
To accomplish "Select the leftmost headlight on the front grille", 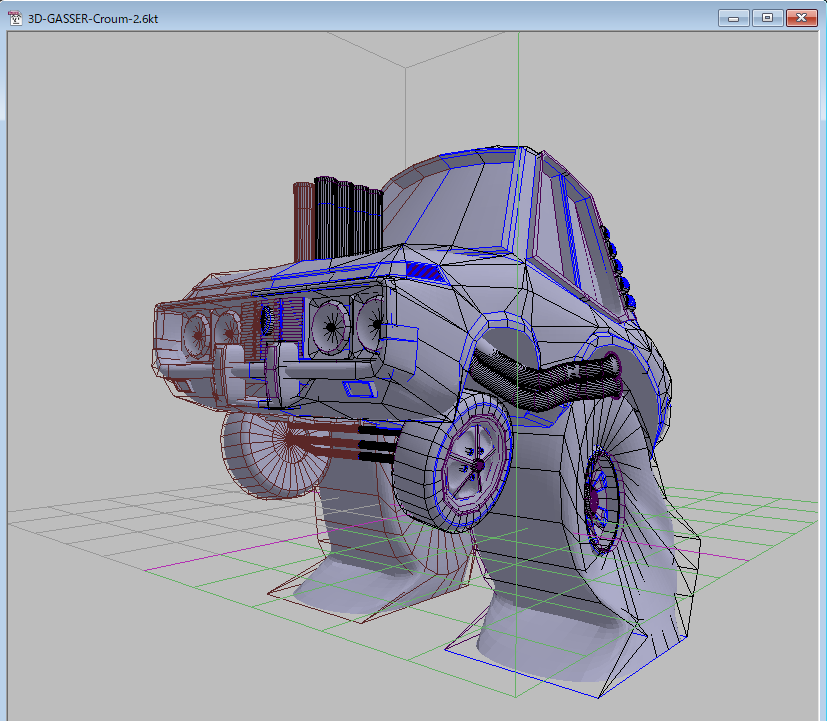I will coord(192,329).
